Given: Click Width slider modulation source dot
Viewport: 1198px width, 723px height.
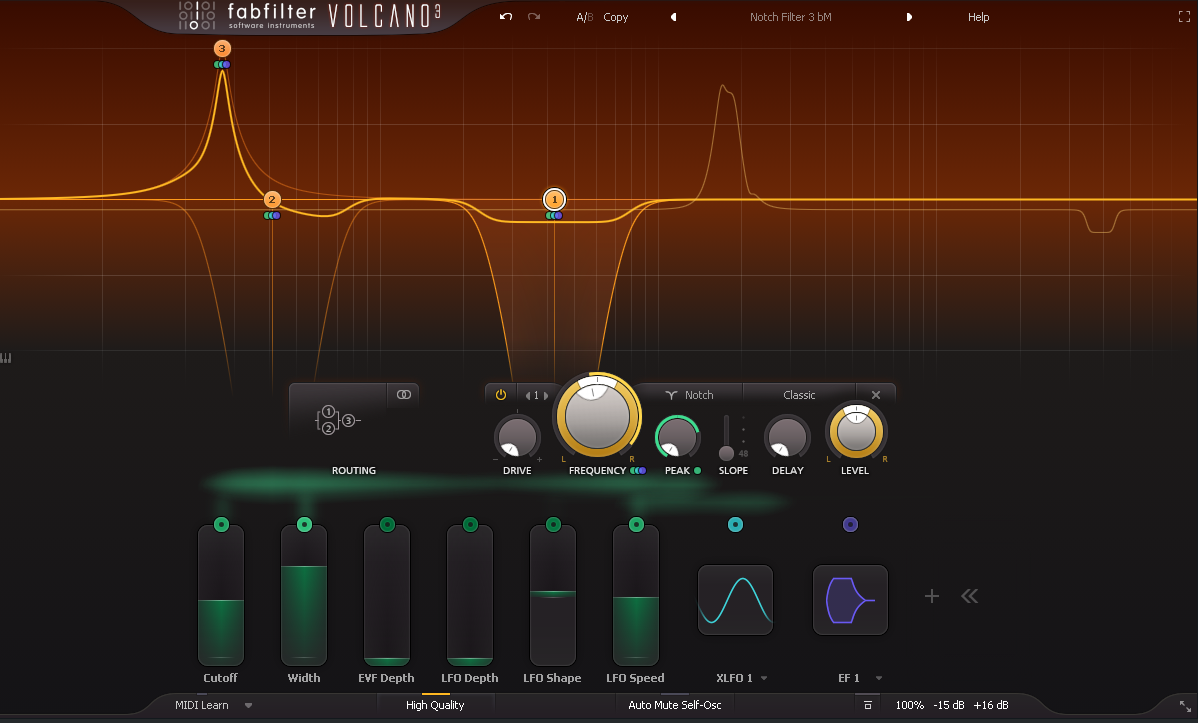Looking at the screenshot, I should [x=304, y=524].
